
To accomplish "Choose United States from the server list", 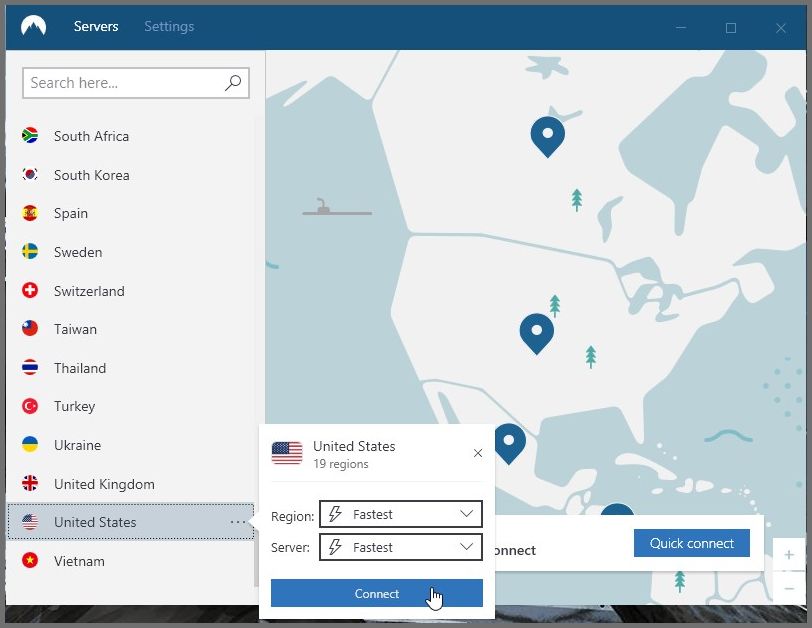I will (130, 522).
